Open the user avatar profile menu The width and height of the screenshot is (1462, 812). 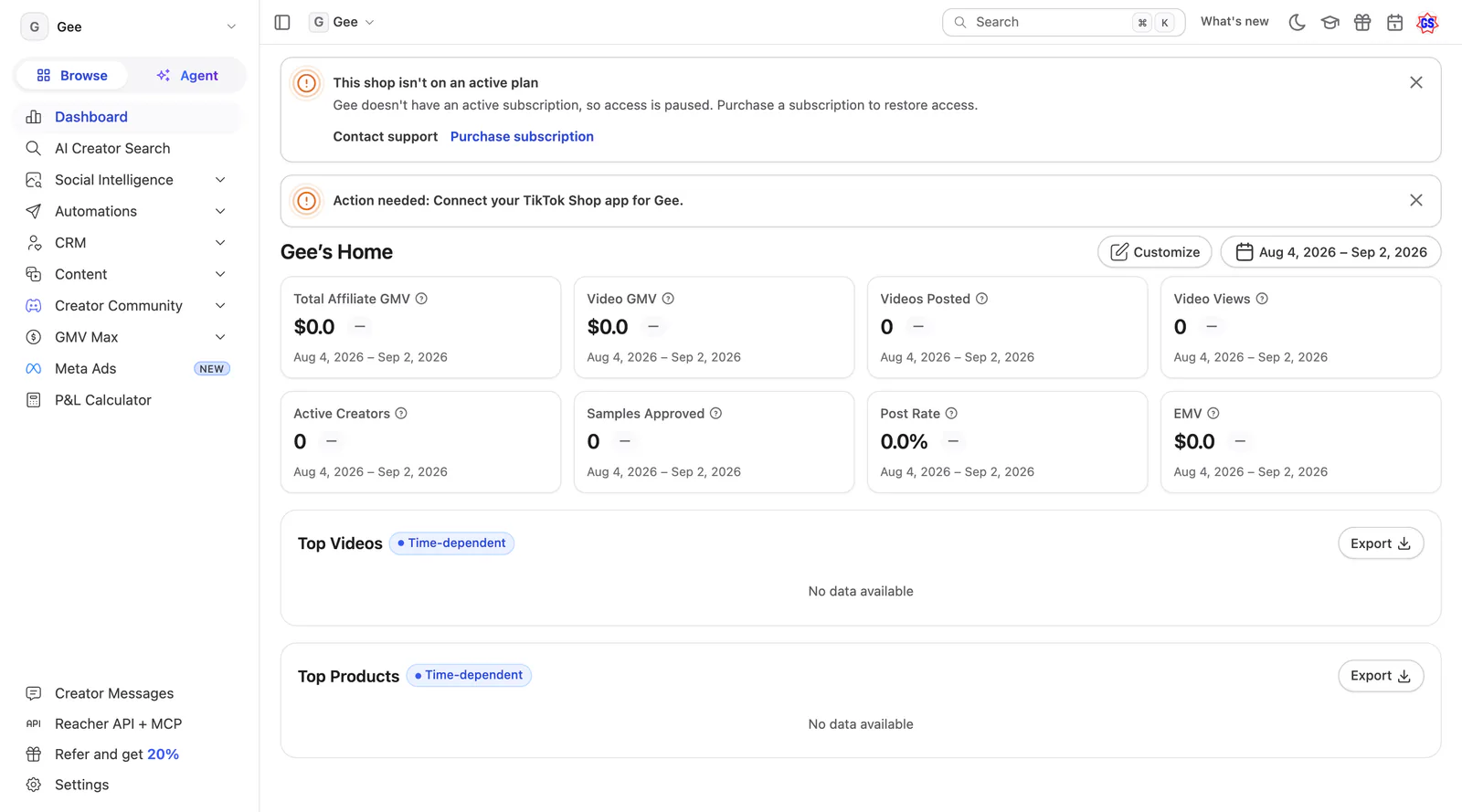[x=1427, y=22]
